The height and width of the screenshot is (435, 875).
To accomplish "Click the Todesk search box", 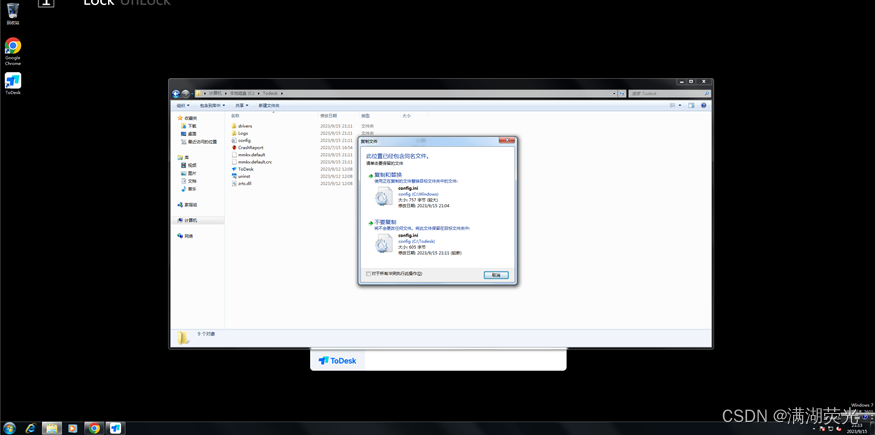I will pos(669,94).
